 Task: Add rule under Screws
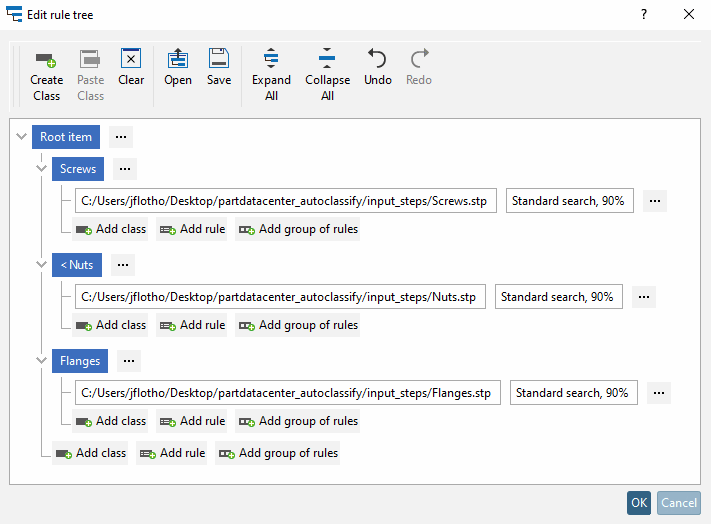(x=192, y=229)
